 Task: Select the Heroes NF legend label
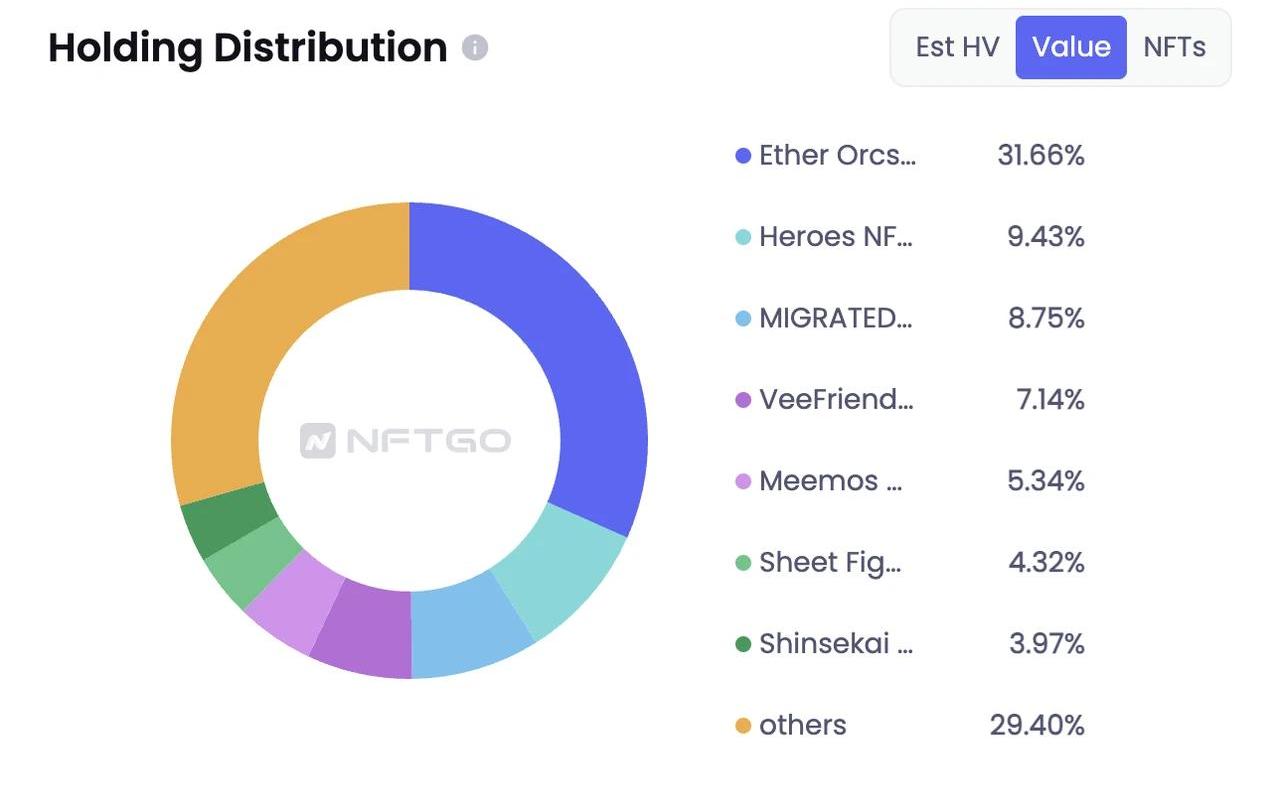point(835,237)
